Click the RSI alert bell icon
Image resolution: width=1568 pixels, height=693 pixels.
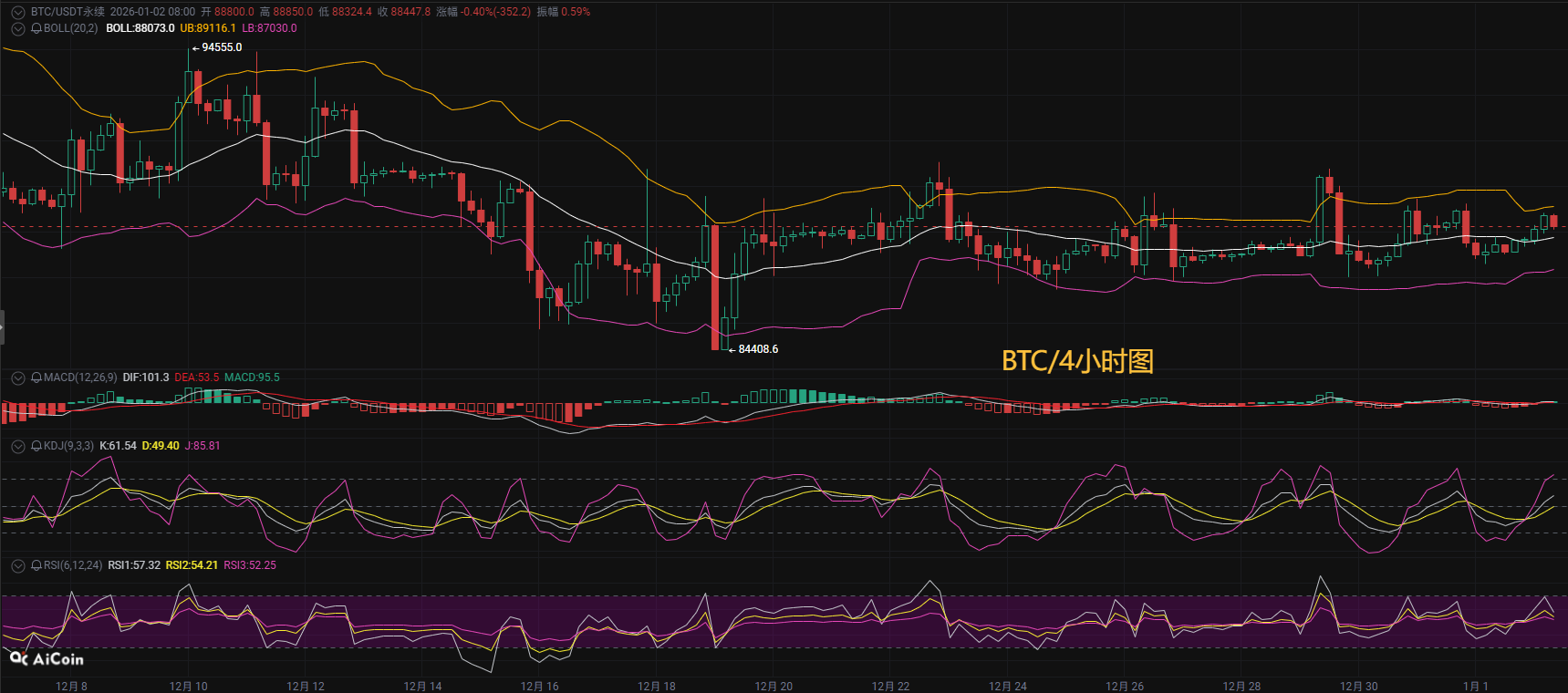(36, 565)
